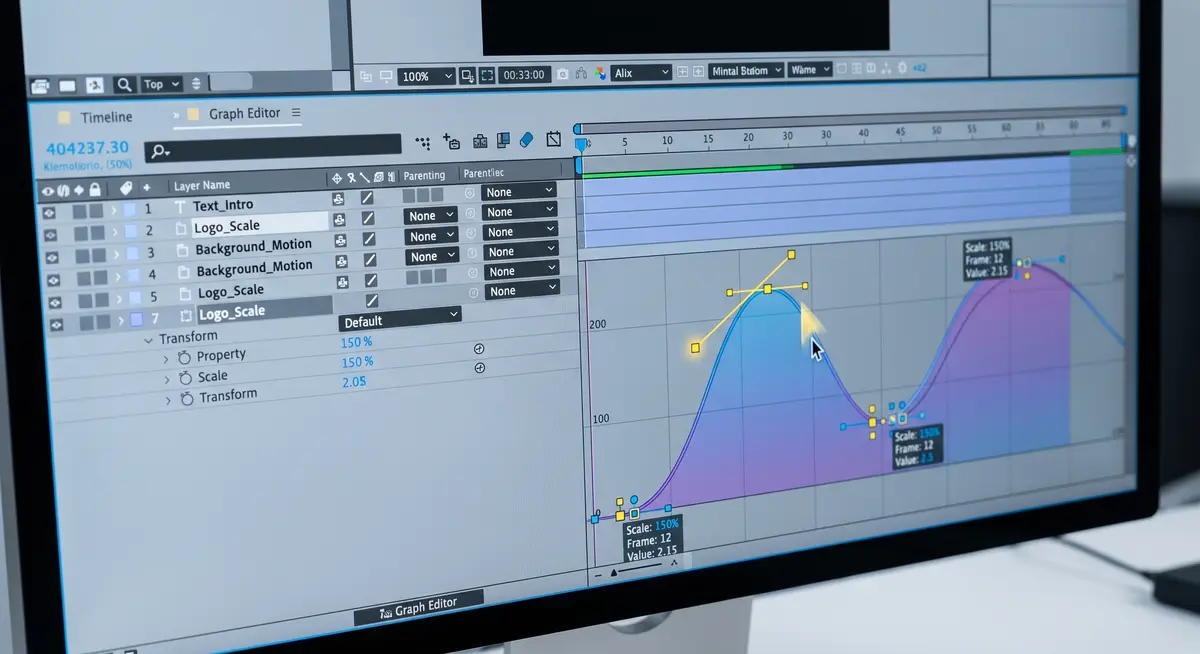Hide the Text_Intro layer via its eye icon
This screenshot has width=1200, height=654.
pos(50,212)
